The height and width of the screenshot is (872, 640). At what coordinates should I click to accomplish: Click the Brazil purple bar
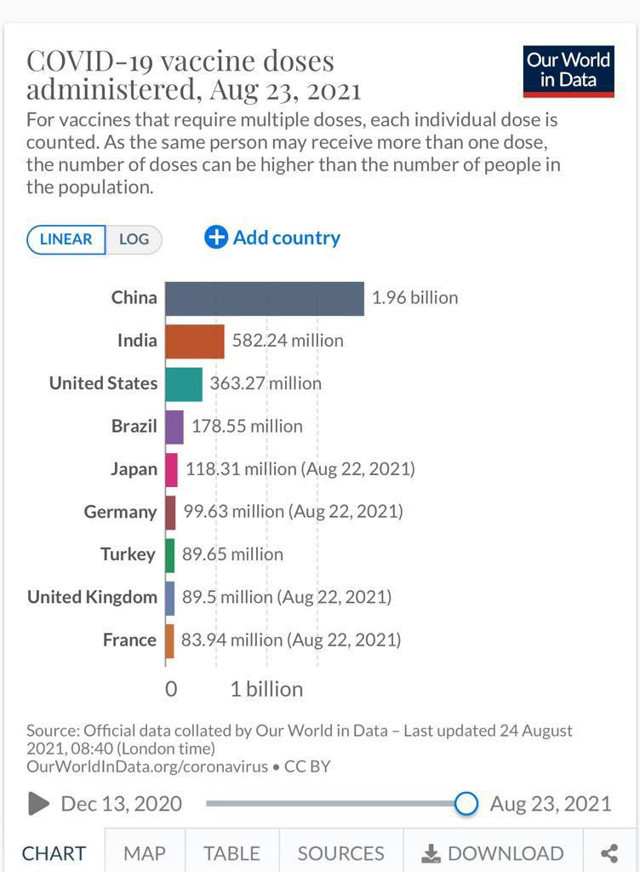point(174,426)
